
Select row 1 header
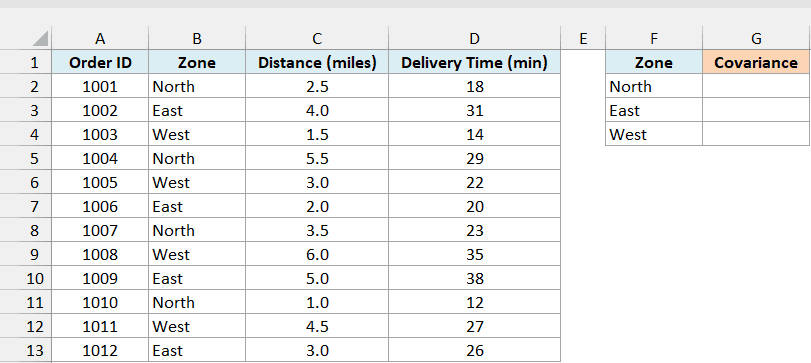point(26,63)
